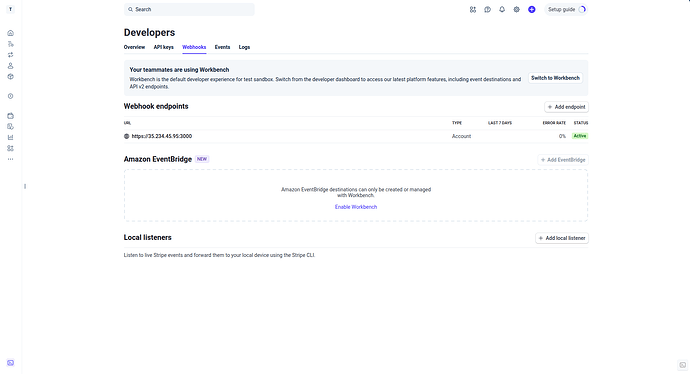Open the Help icon in header
The image size is (690, 374).
(488, 9)
